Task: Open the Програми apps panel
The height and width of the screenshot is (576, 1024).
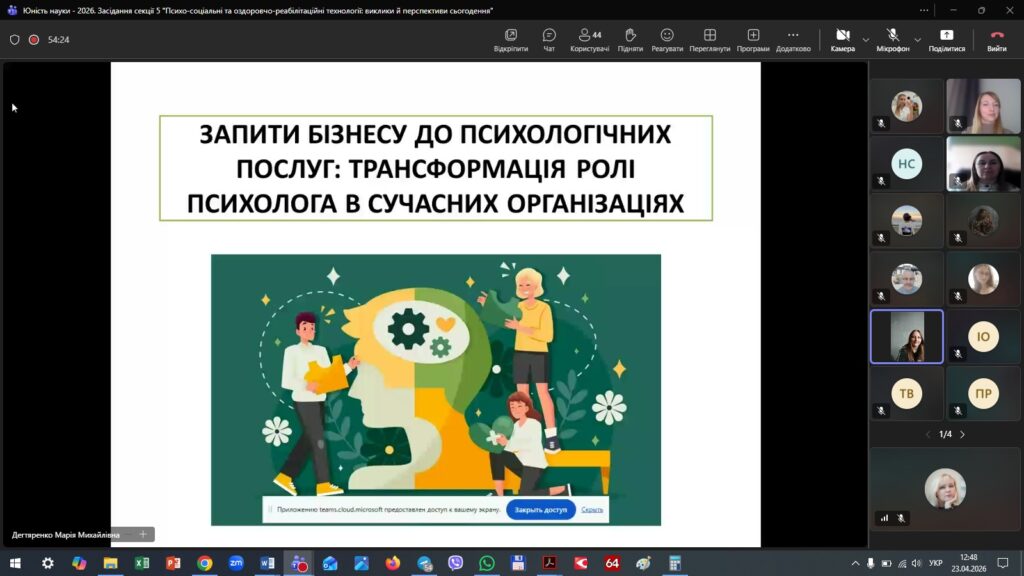Action: (x=753, y=40)
